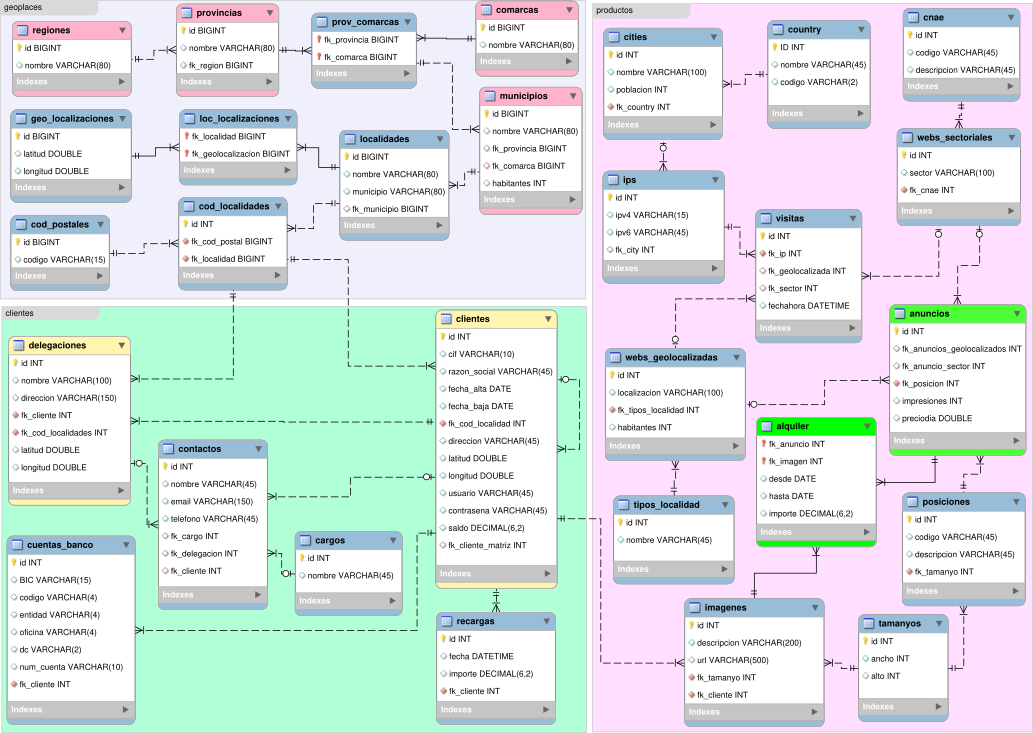Select the geoplaces layer label
This screenshot has width=1033, height=733.
click(25, 7)
